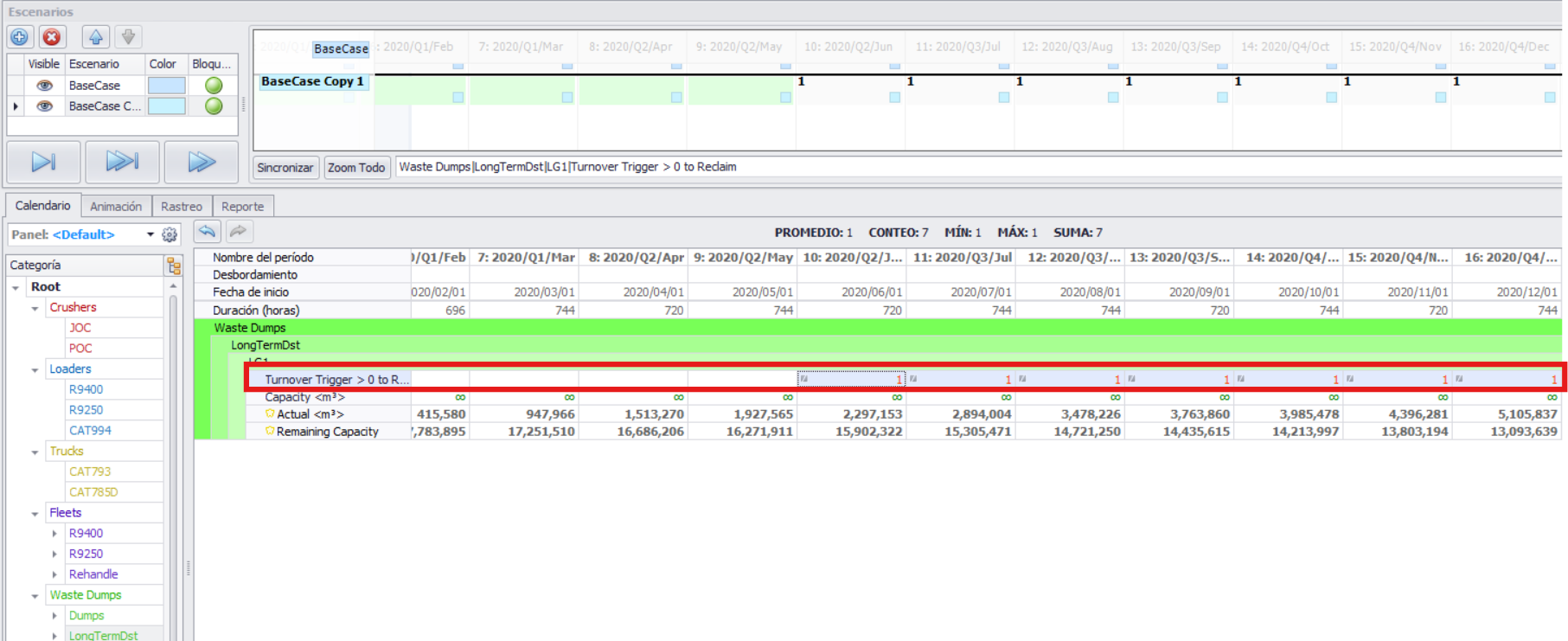The image size is (1568, 641).
Task: Move scenario up with up arrow
Action: coord(96,37)
